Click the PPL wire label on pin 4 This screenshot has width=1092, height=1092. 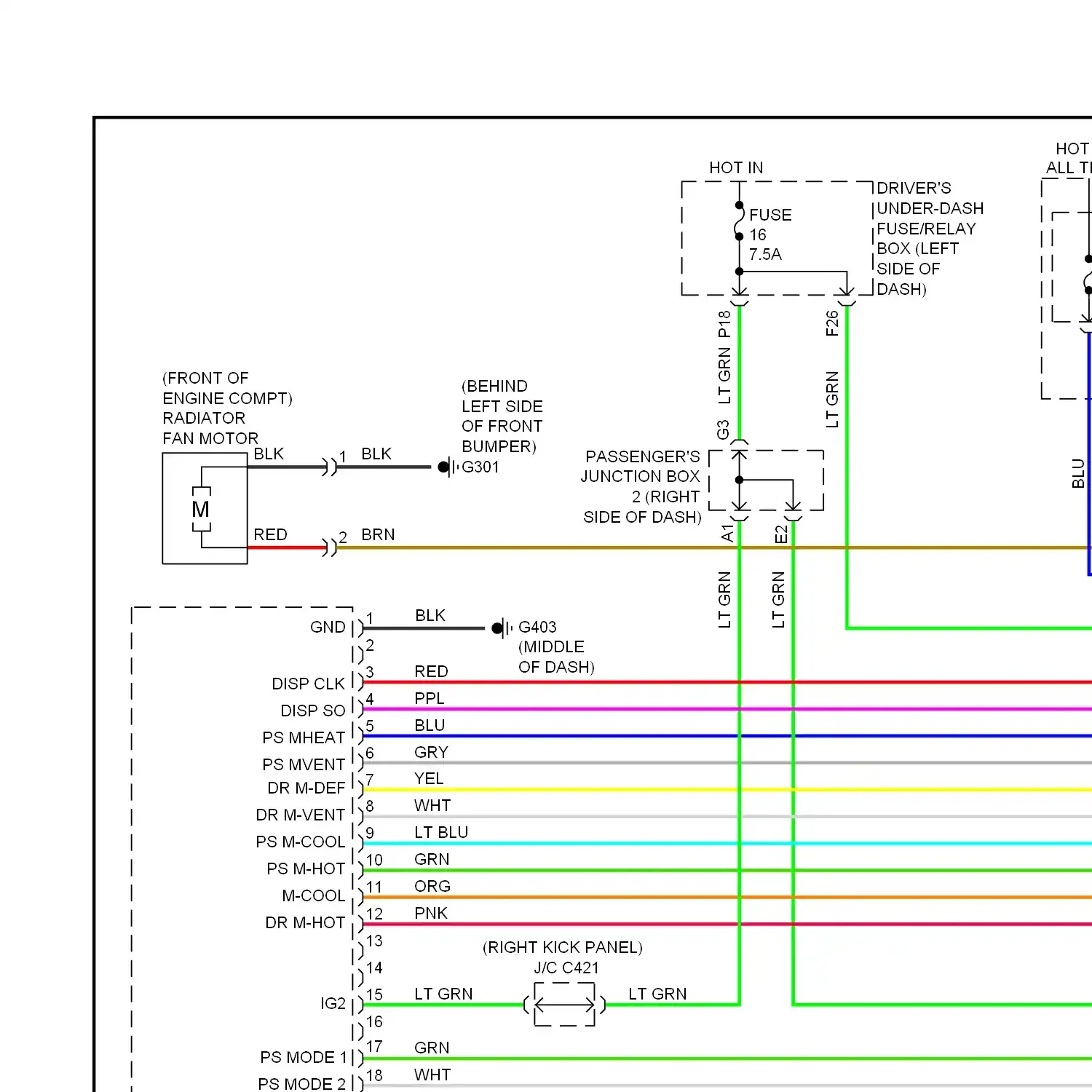click(x=429, y=698)
